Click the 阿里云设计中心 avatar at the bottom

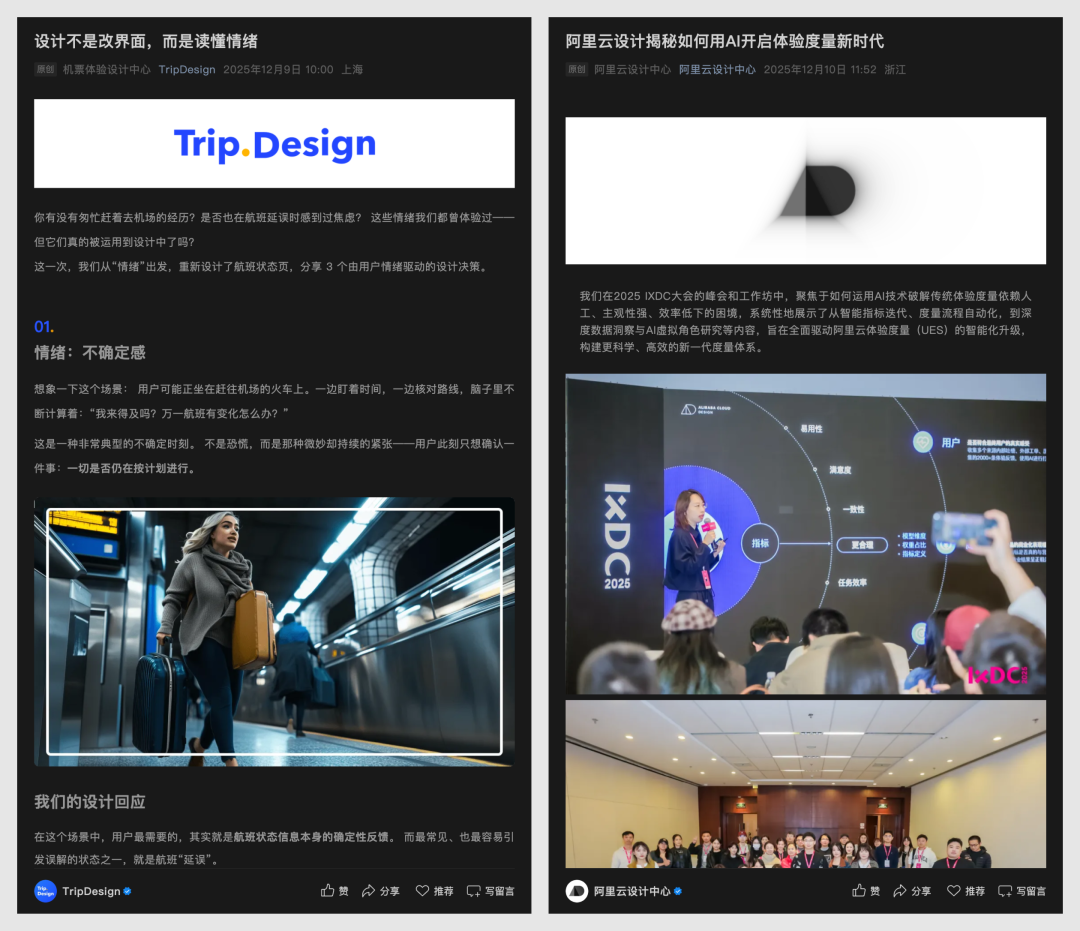pyautogui.click(x=577, y=890)
